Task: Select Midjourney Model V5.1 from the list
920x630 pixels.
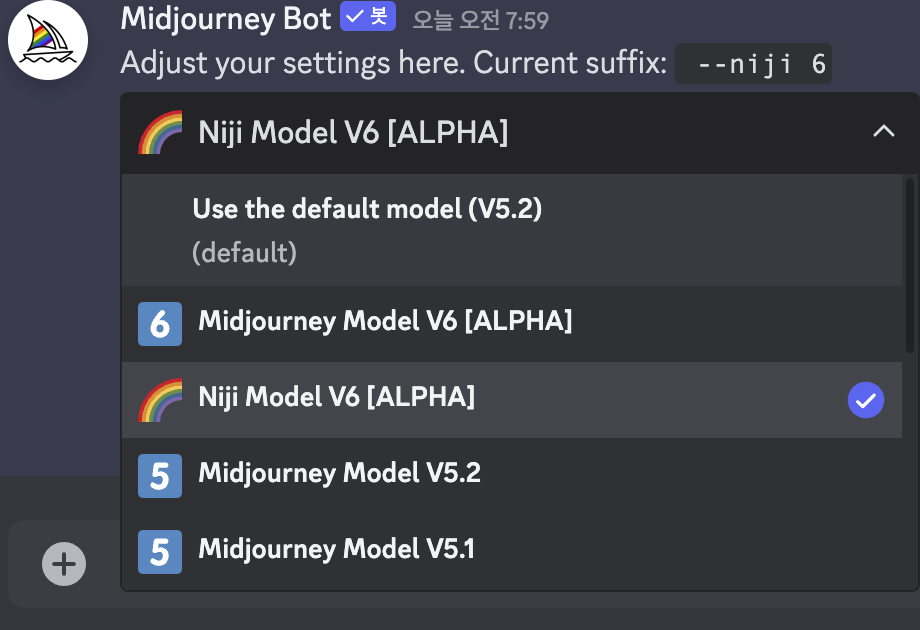Action: click(x=337, y=549)
